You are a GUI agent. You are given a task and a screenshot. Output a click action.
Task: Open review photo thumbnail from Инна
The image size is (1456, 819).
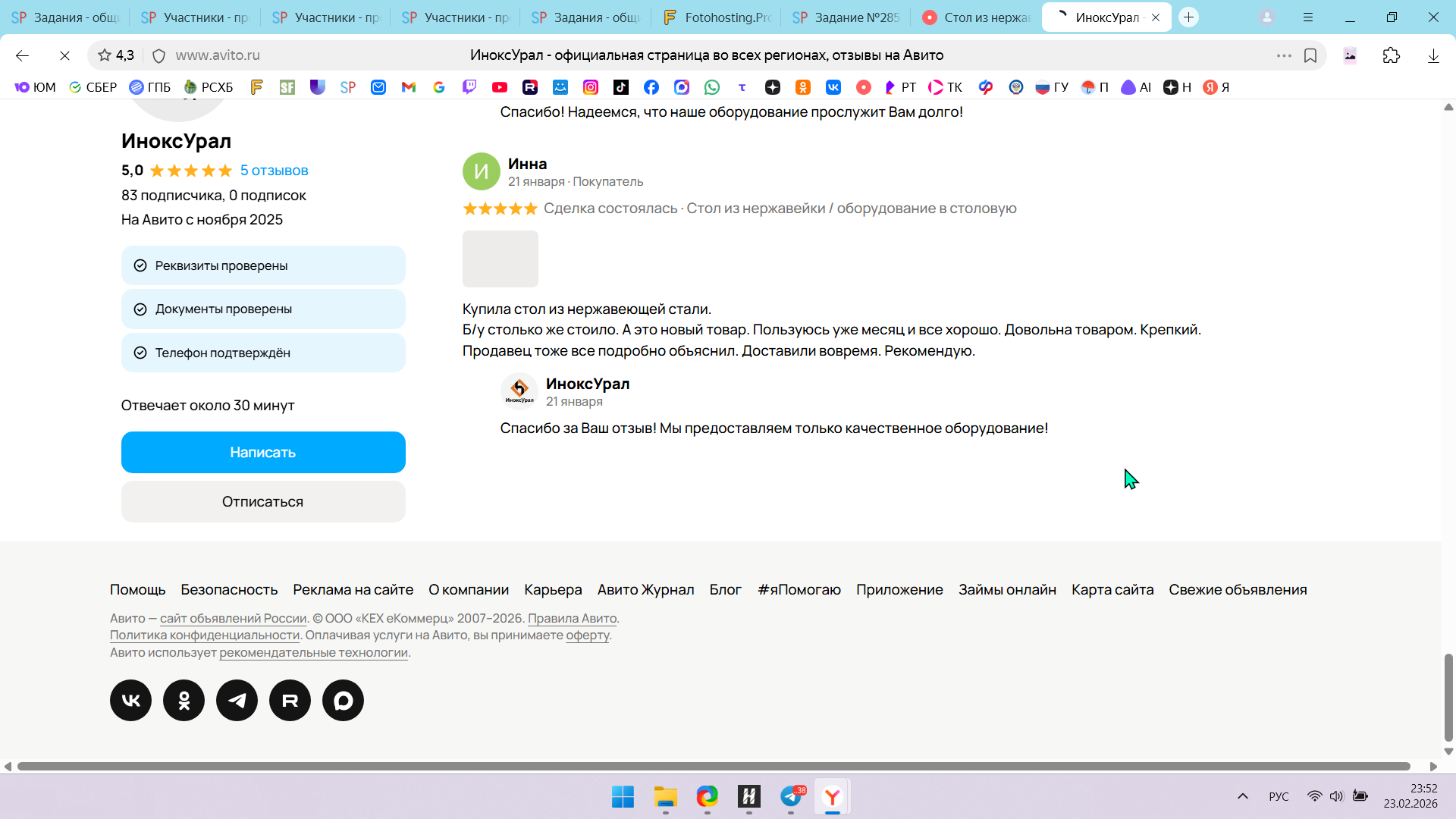[x=500, y=259]
